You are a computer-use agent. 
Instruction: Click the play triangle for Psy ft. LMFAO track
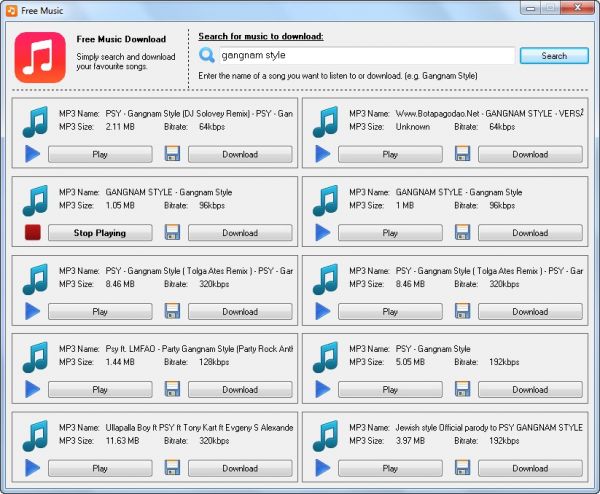click(33, 389)
